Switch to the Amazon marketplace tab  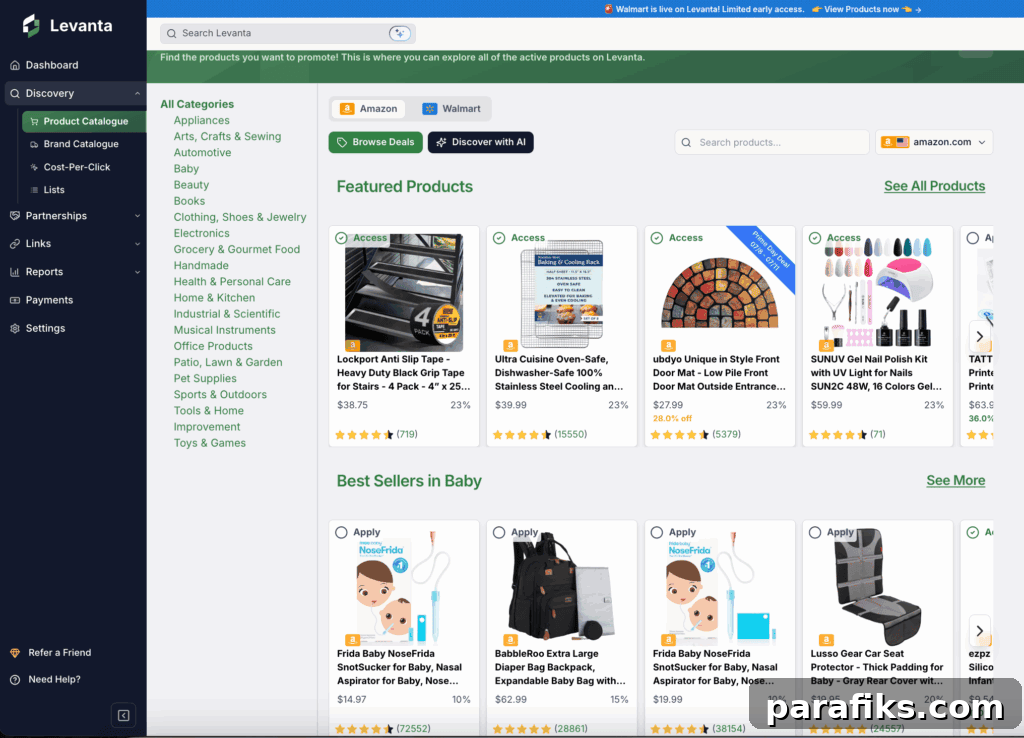click(369, 109)
